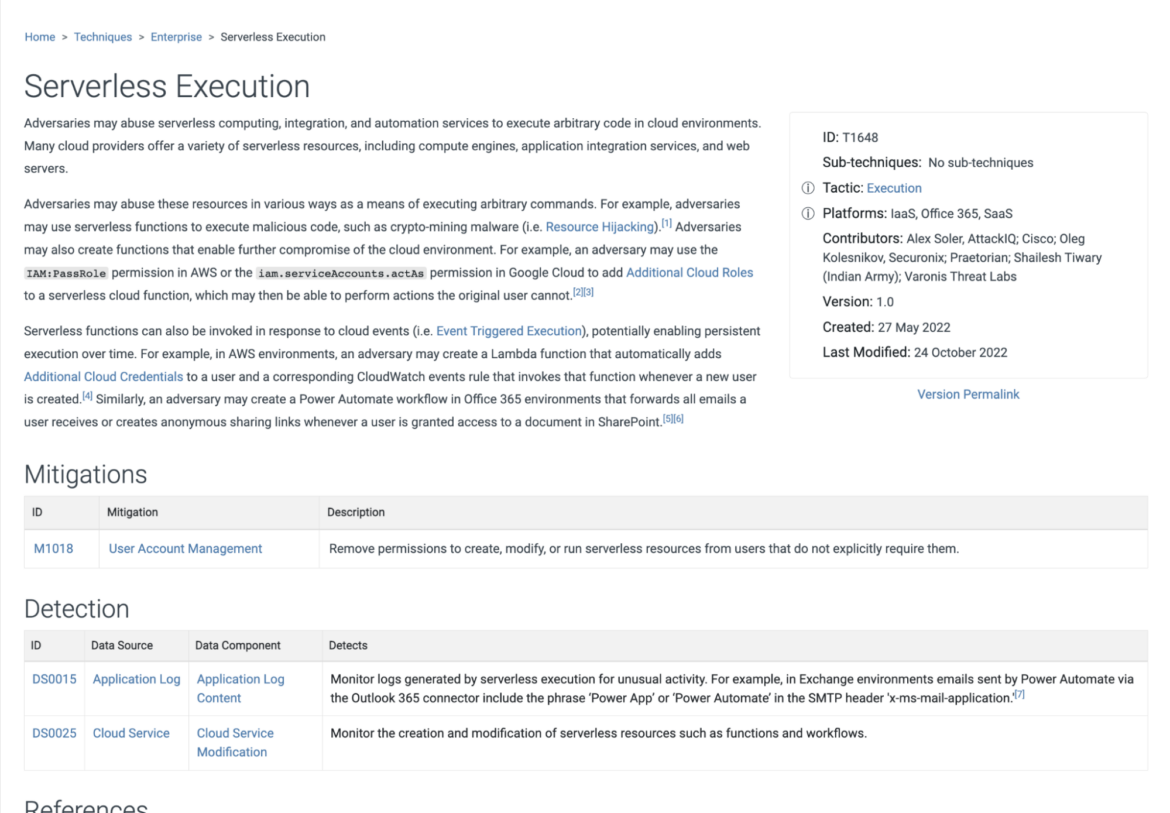Open citation reference [2]
This screenshot has height=813, width=1170.
pos(578,292)
